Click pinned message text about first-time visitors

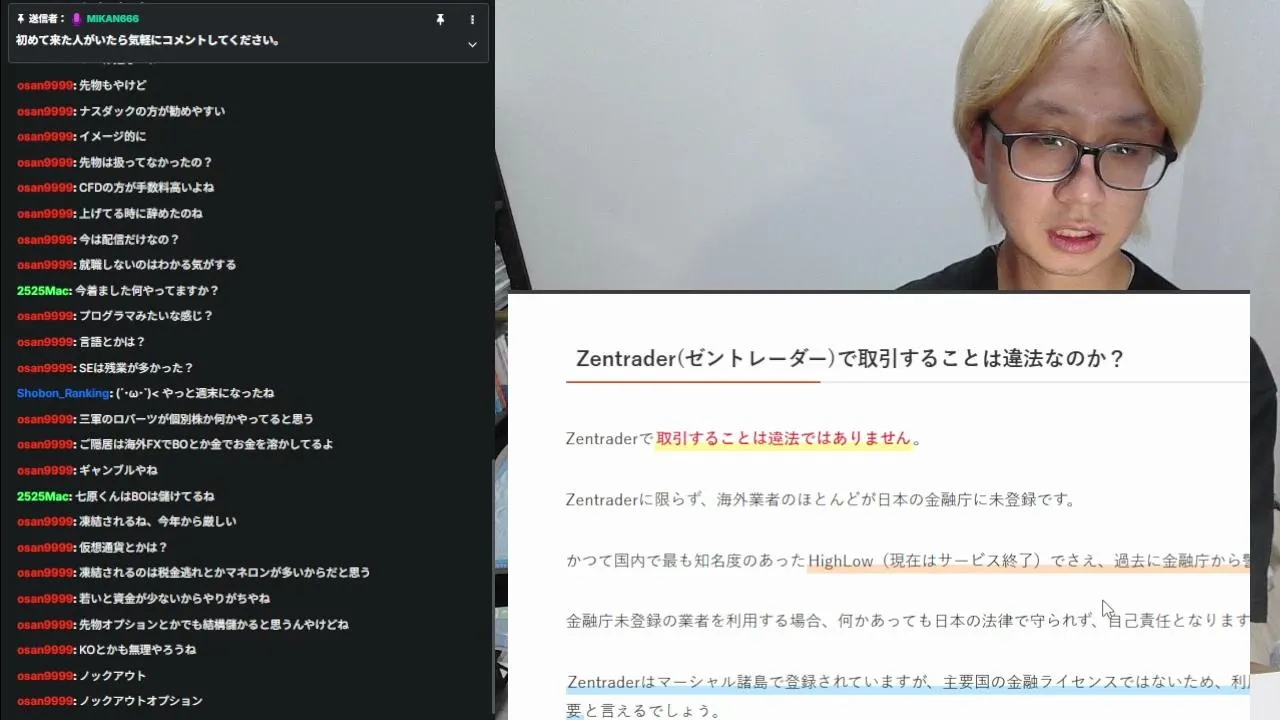point(148,41)
